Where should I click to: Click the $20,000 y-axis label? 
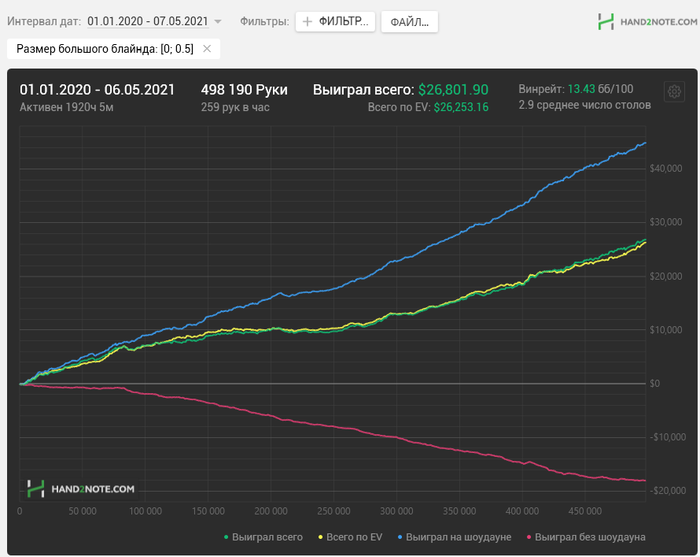click(x=666, y=276)
